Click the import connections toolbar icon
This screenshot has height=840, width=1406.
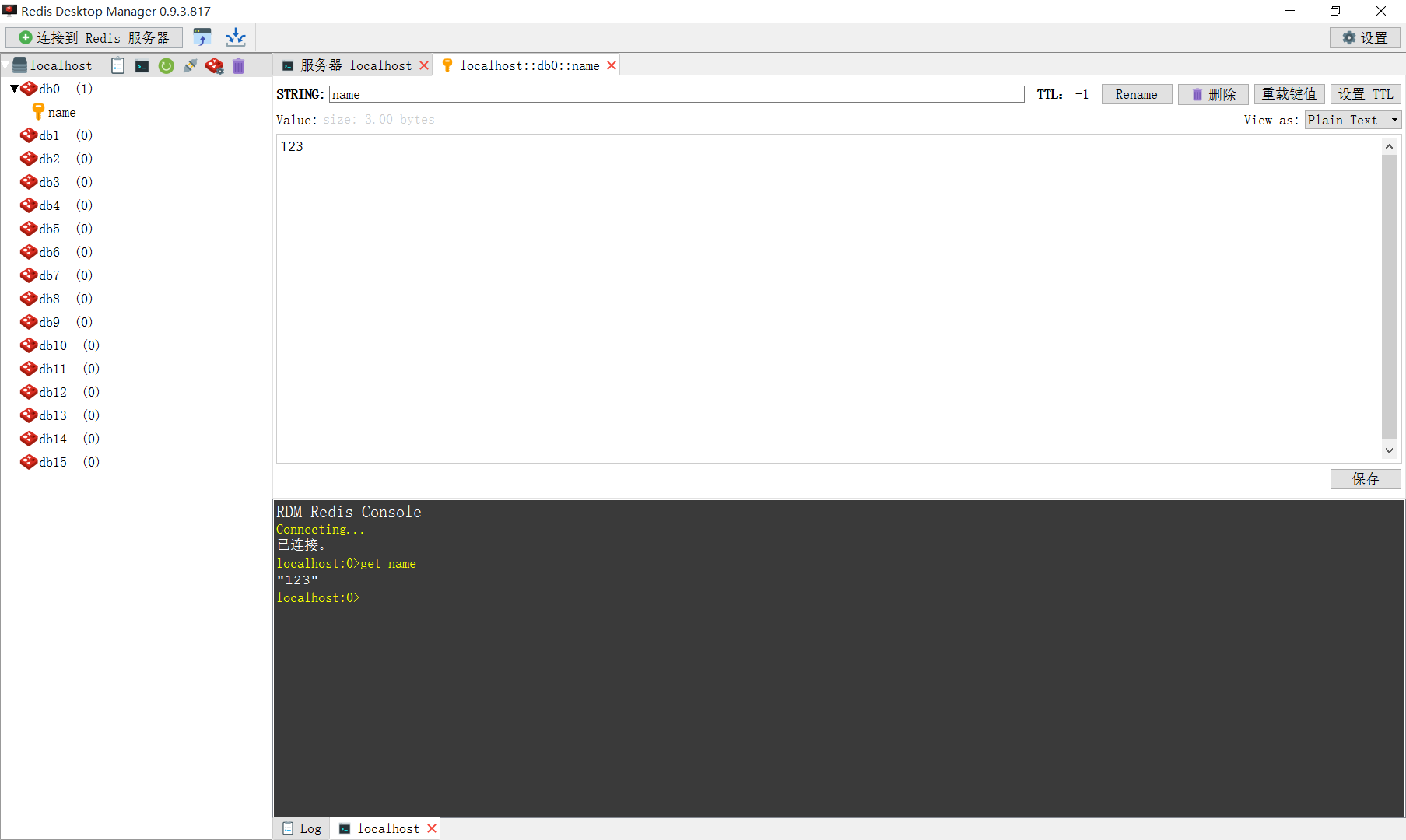[202, 37]
